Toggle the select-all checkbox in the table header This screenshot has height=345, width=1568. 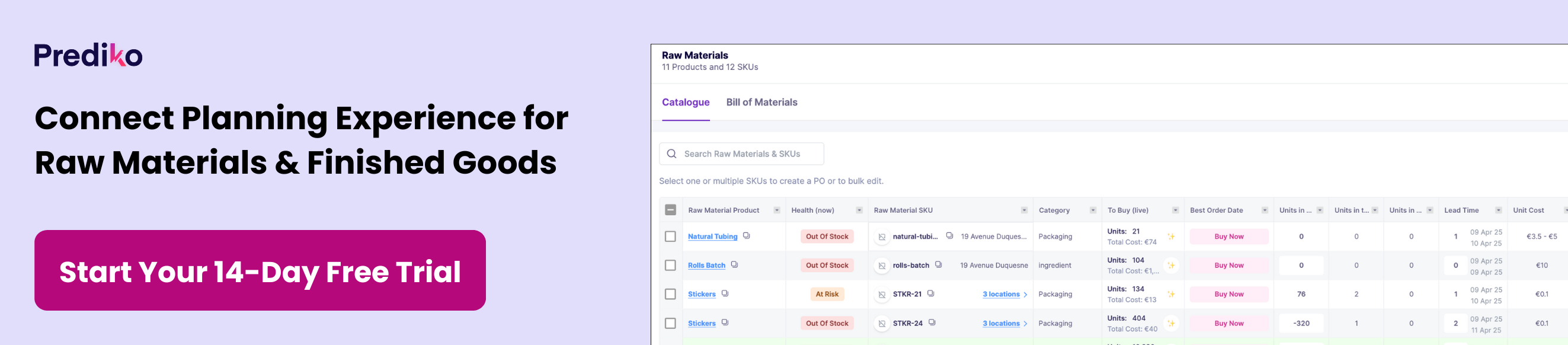coord(670,210)
